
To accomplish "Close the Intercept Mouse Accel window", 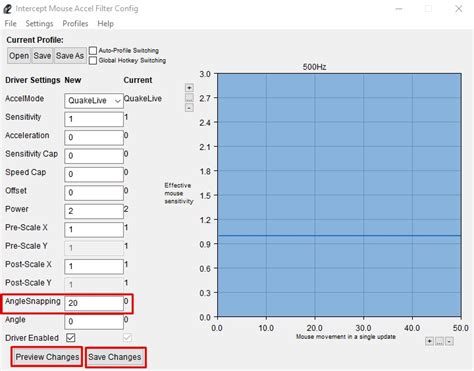I will click(459, 9).
